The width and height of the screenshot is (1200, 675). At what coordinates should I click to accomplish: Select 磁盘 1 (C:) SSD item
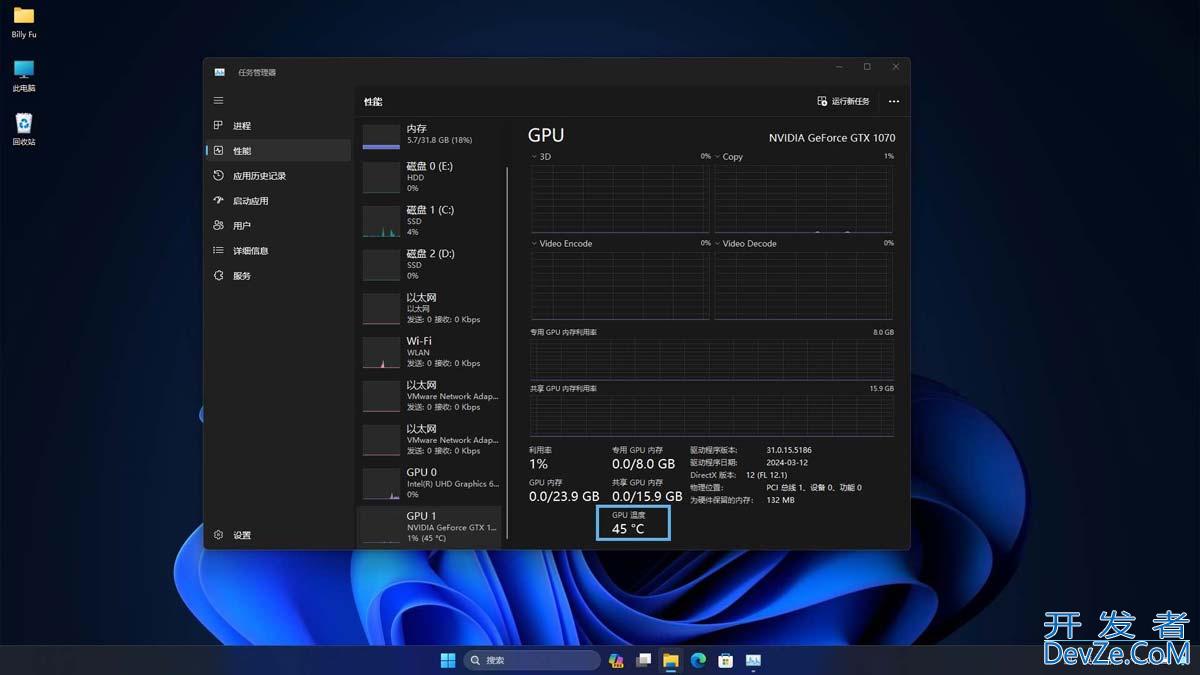pyautogui.click(x=430, y=221)
